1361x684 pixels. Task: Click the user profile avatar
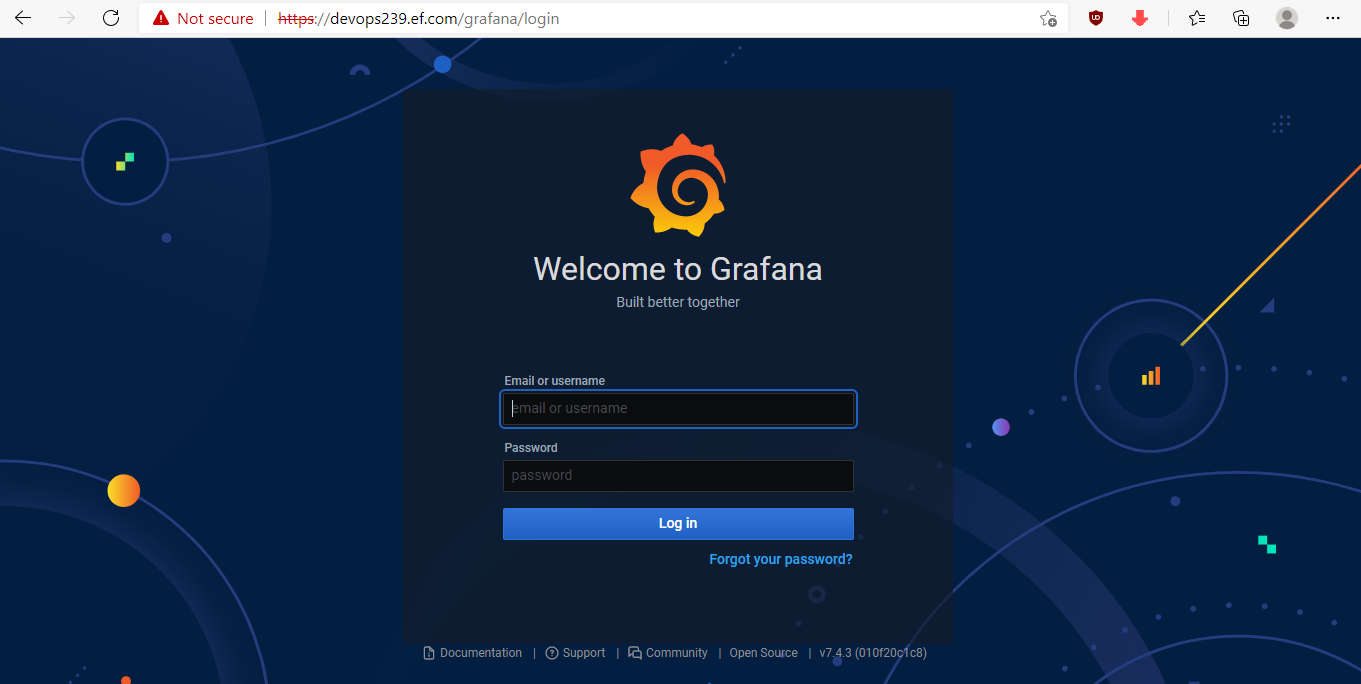[1287, 18]
